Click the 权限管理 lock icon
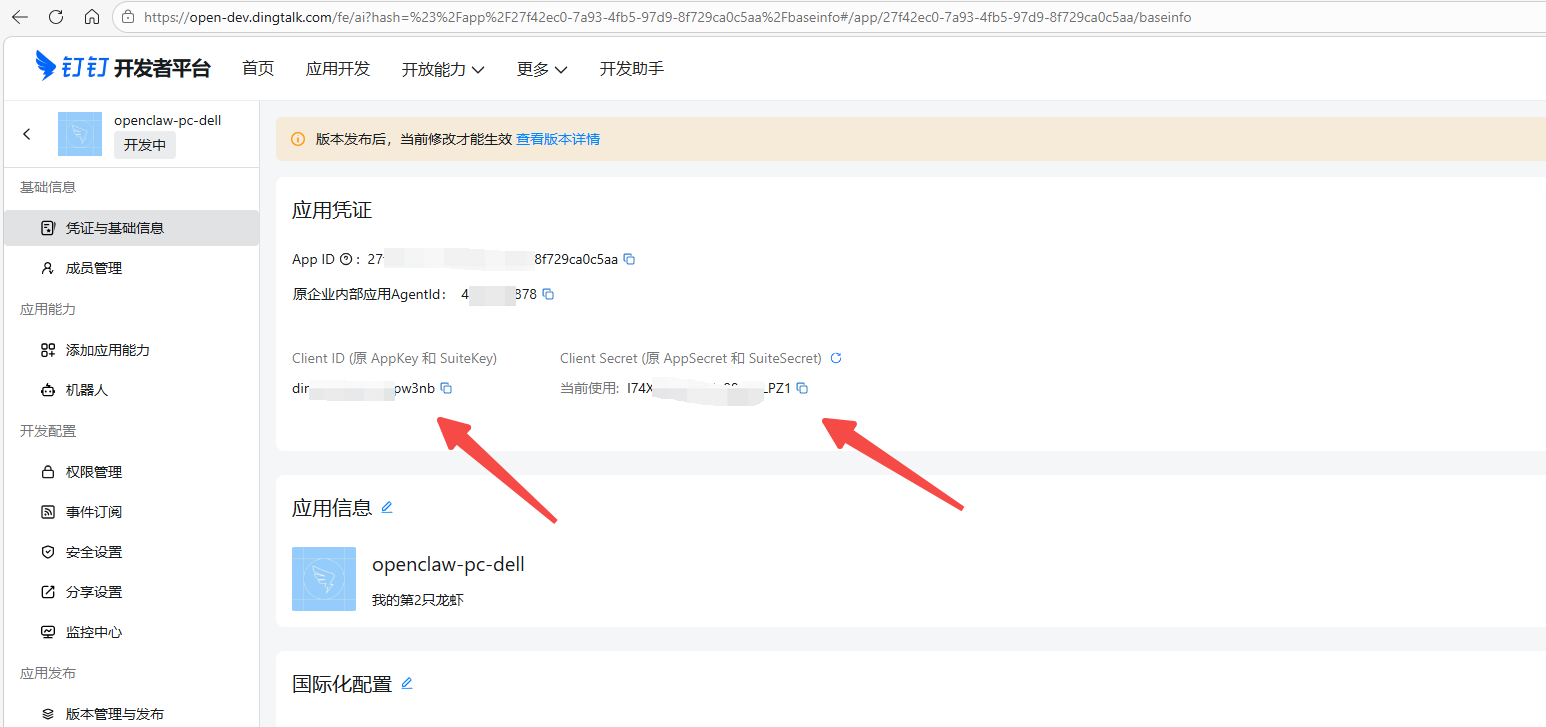This screenshot has width=1546, height=727. [x=47, y=472]
